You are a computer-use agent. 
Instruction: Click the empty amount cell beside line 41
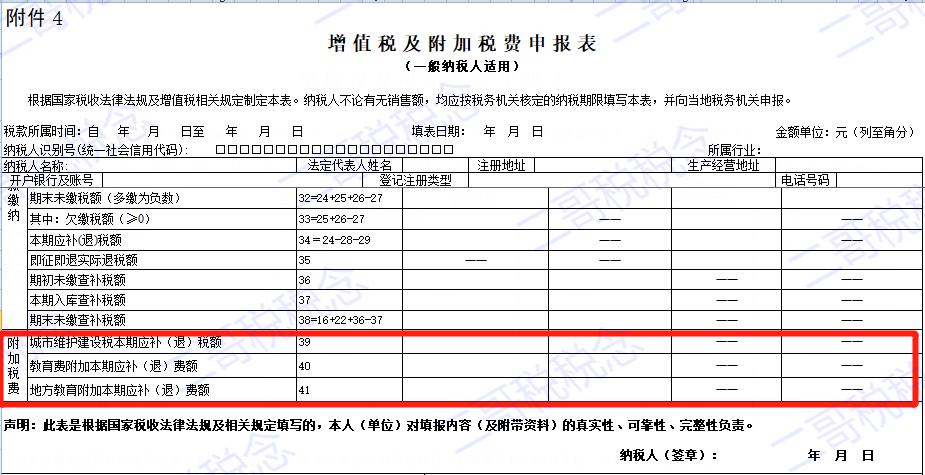click(x=475, y=390)
